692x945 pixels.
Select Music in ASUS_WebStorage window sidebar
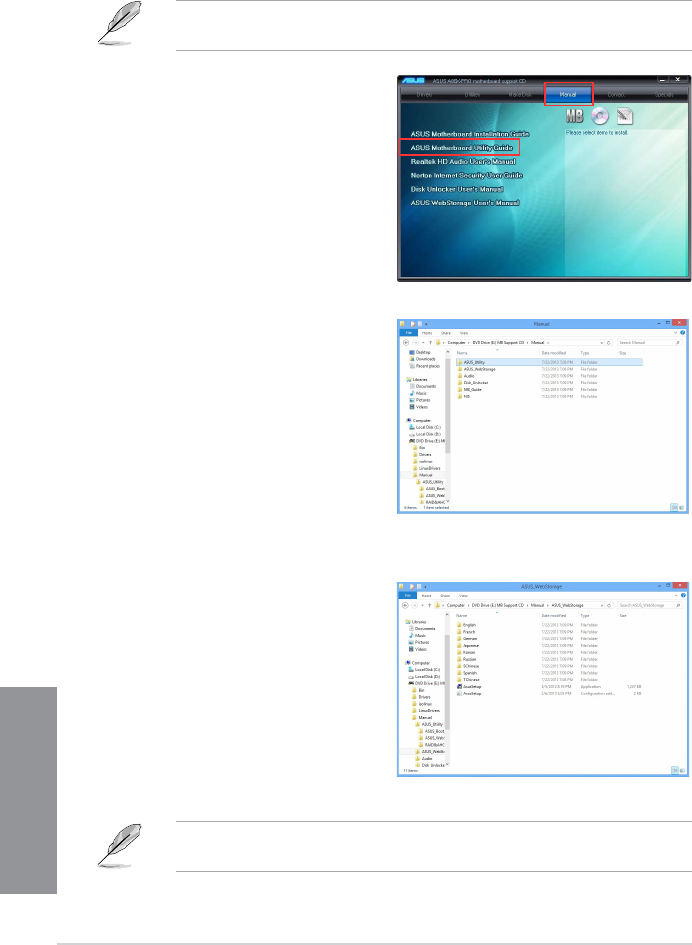(x=418, y=635)
